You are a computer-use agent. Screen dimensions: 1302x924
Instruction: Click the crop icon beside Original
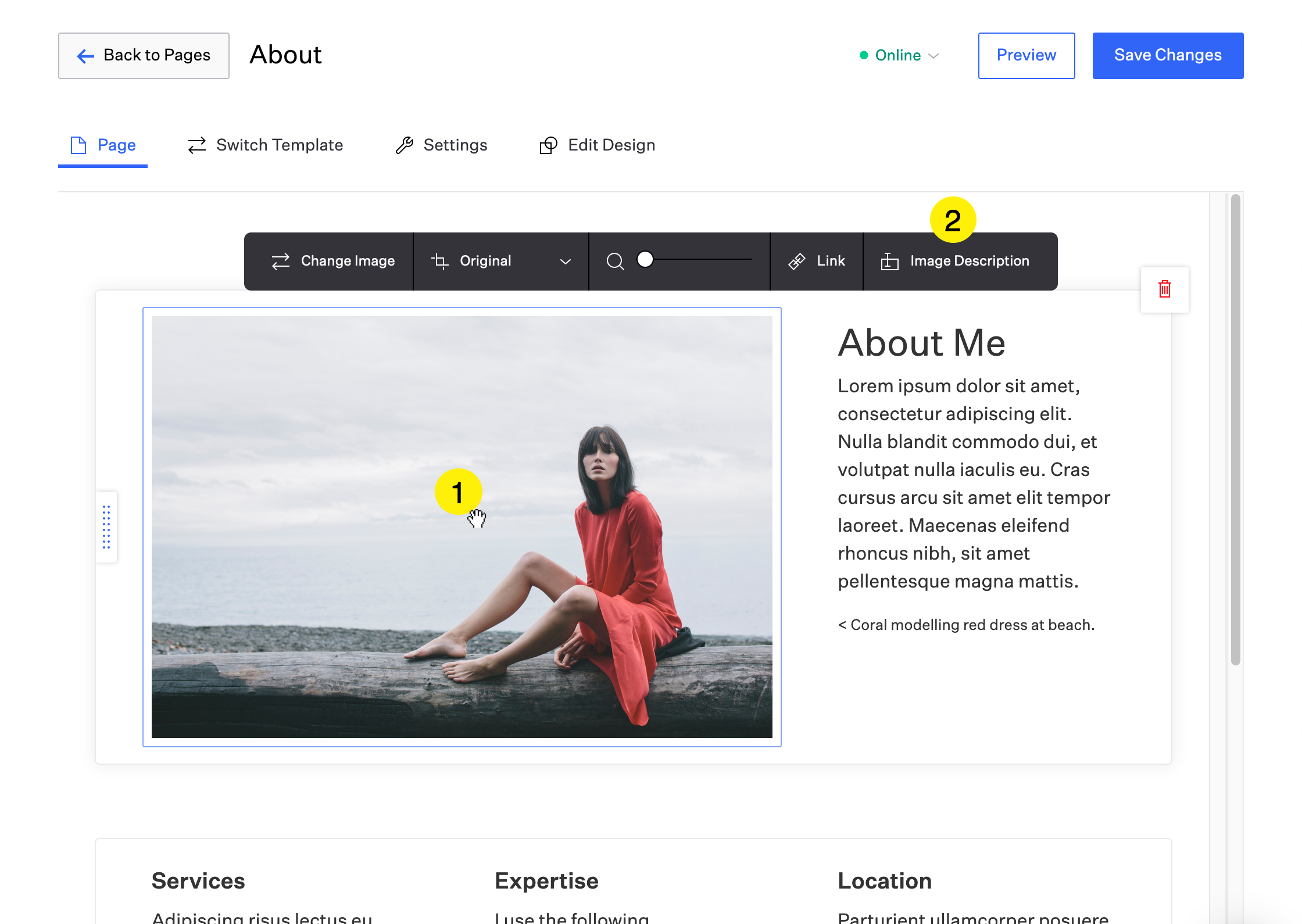click(x=440, y=262)
